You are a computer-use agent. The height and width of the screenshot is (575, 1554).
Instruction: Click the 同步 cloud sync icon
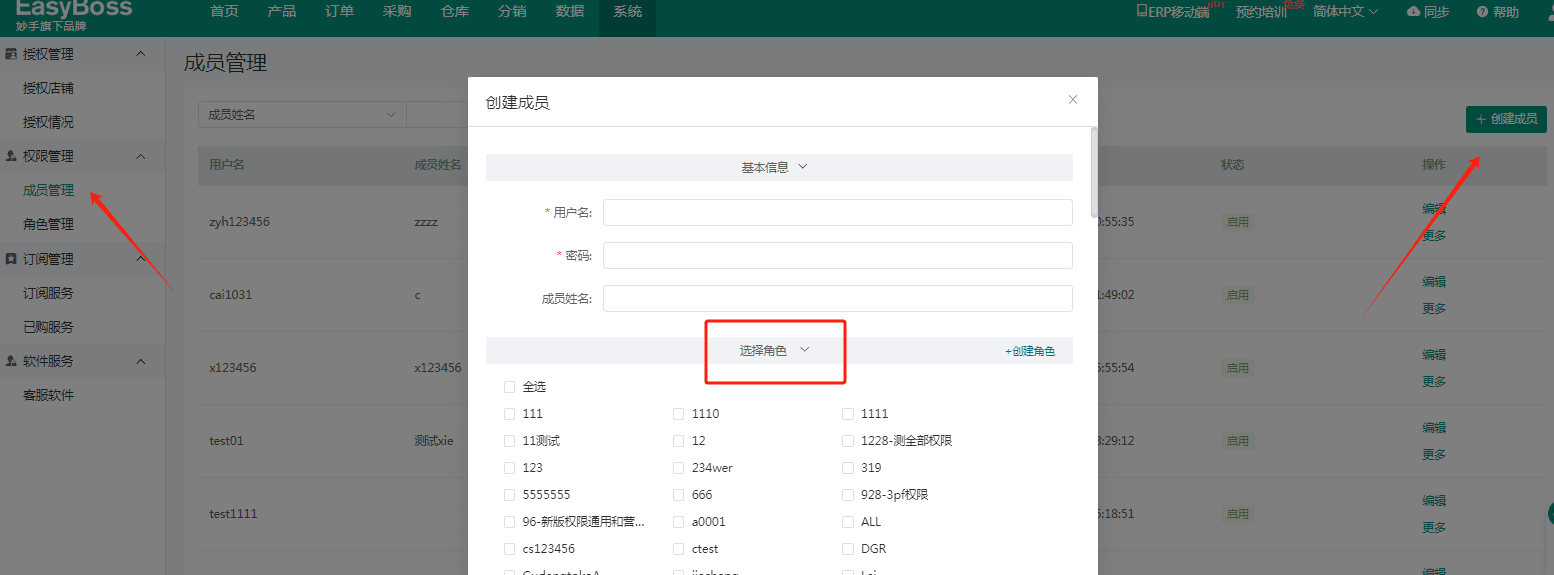pos(1412,12)
